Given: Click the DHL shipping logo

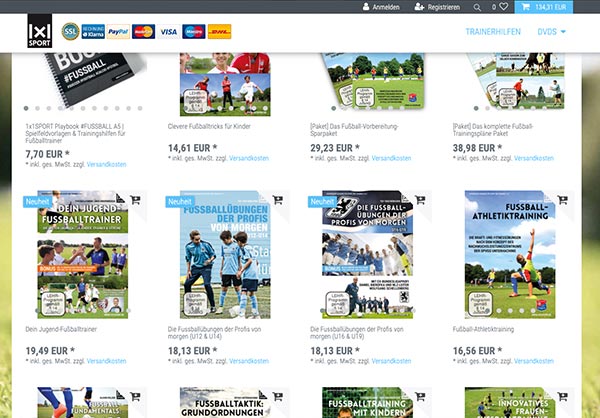Looking at the screenshot, I should [219, 32].
